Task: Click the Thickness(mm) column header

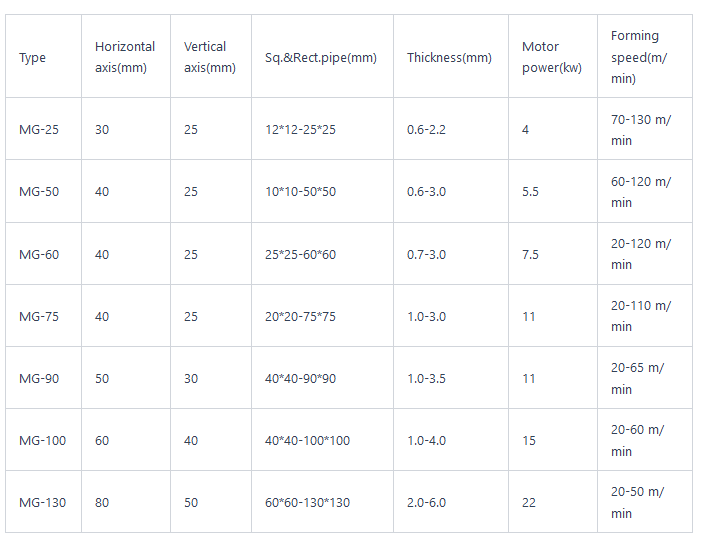Action: [449, 58]
